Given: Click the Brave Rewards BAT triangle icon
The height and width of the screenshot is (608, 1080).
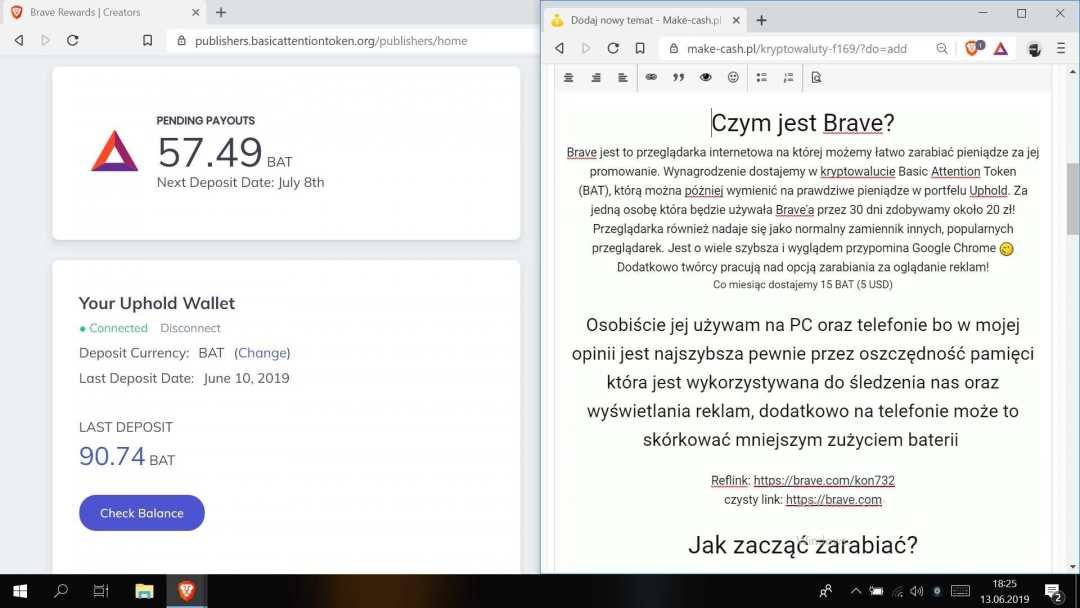Looking at the screenshot, I should tap(1000, 48).
